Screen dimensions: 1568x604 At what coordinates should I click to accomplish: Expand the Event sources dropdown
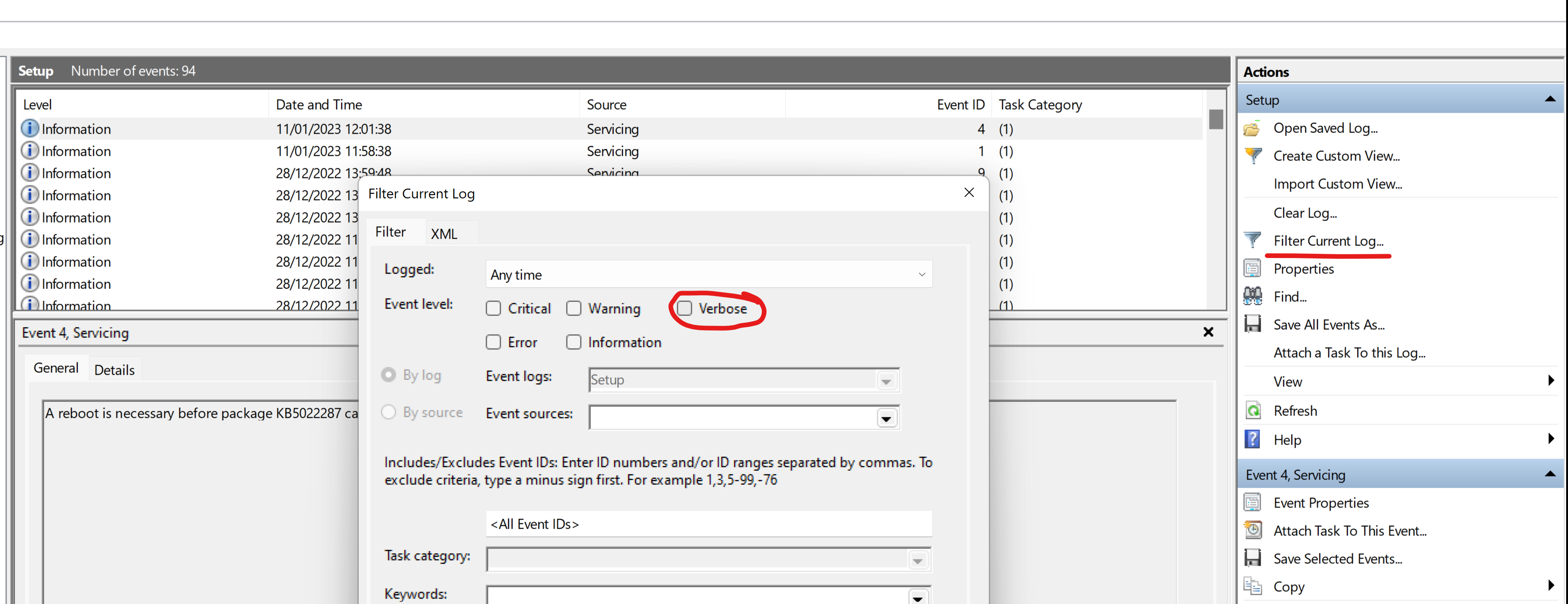click(886, 419)
